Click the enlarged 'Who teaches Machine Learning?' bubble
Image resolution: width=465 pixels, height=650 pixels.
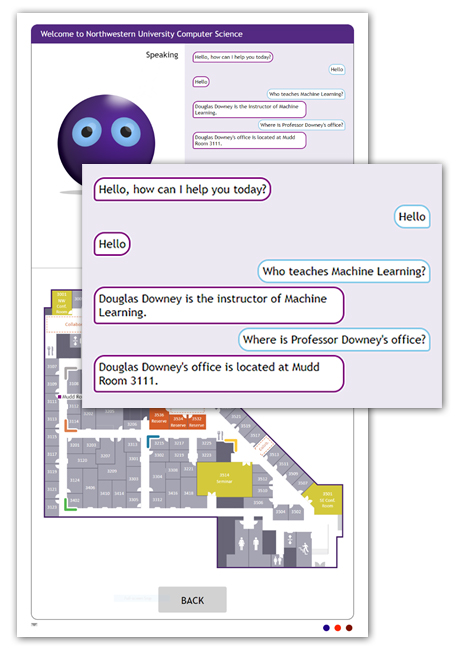[x=344, y=271]
